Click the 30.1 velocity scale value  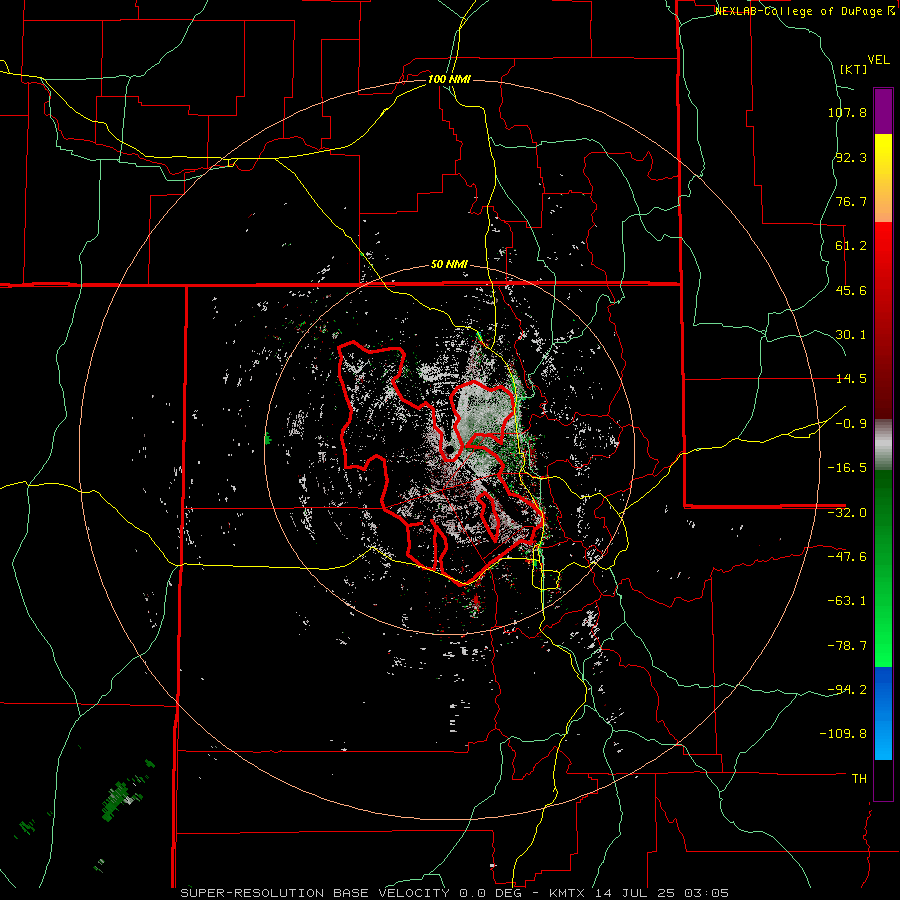coord(851,335)
